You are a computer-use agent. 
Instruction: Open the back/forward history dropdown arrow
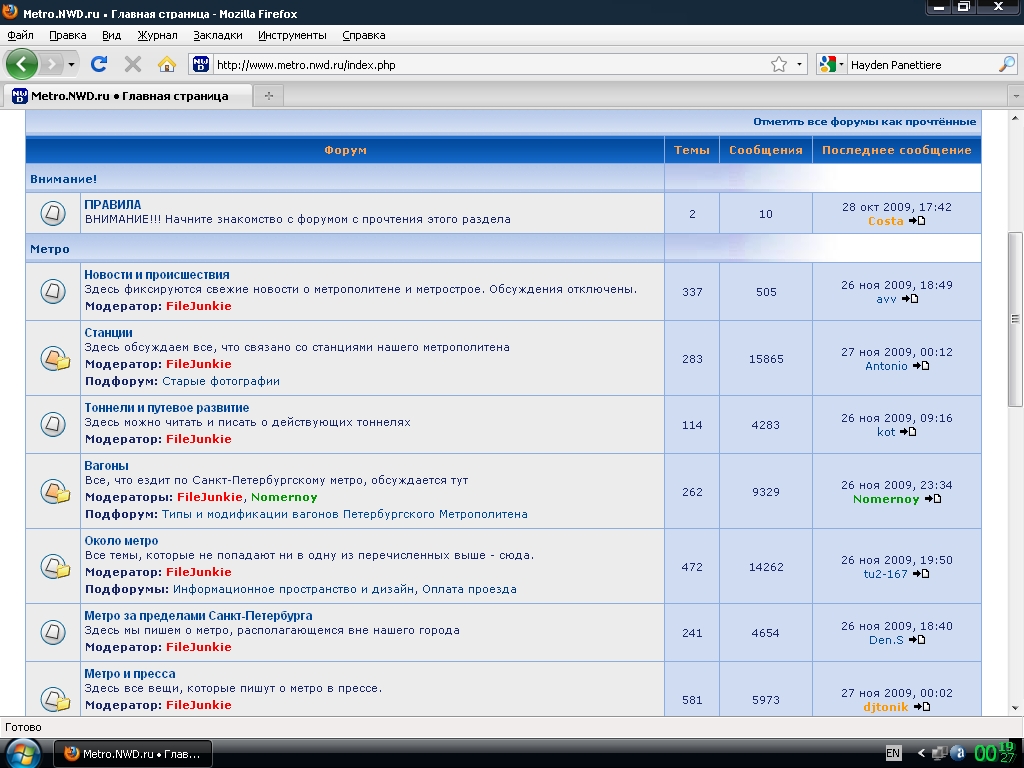(71, 64)
